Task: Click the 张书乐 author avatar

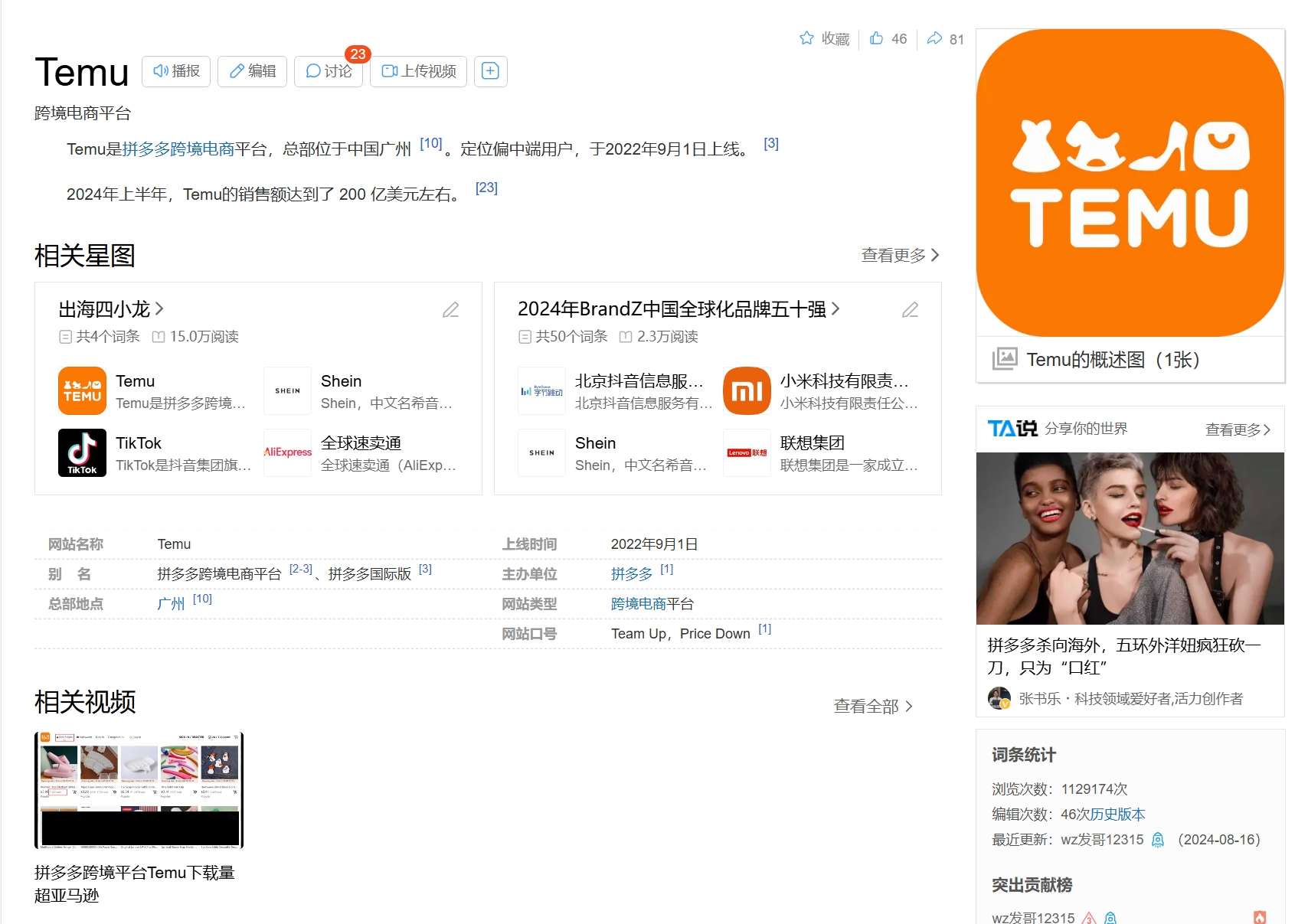Action: 999,698
